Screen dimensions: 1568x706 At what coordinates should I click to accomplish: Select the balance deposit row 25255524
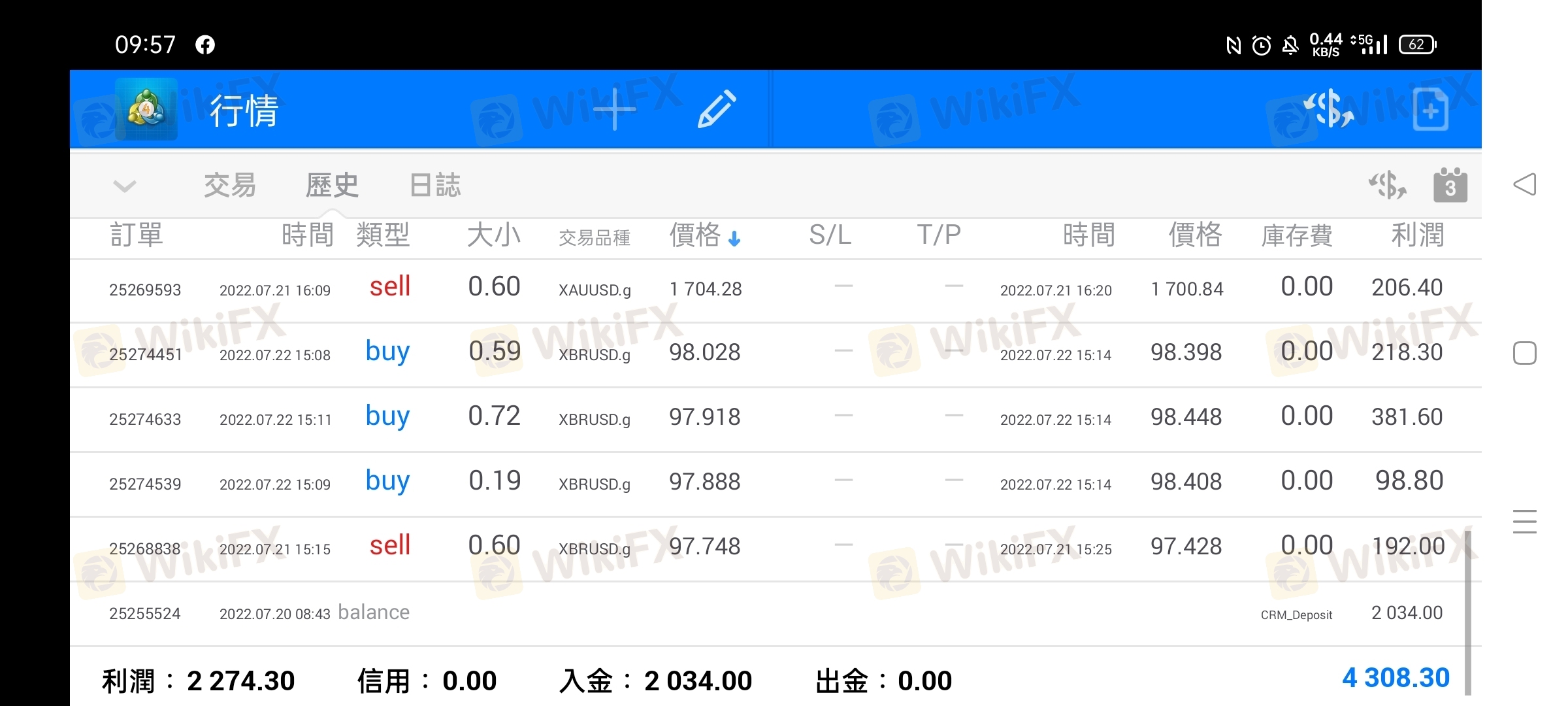pyautogui.click(x=776, y=613)
